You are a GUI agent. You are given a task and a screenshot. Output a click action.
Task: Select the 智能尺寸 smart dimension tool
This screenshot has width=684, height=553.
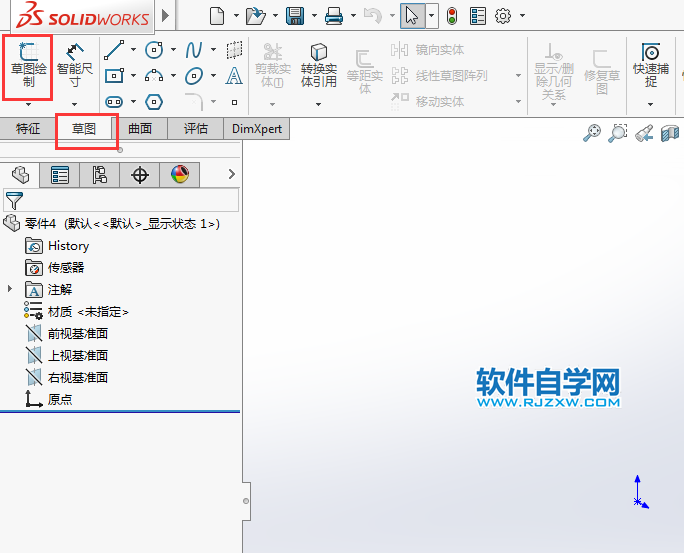75,65
